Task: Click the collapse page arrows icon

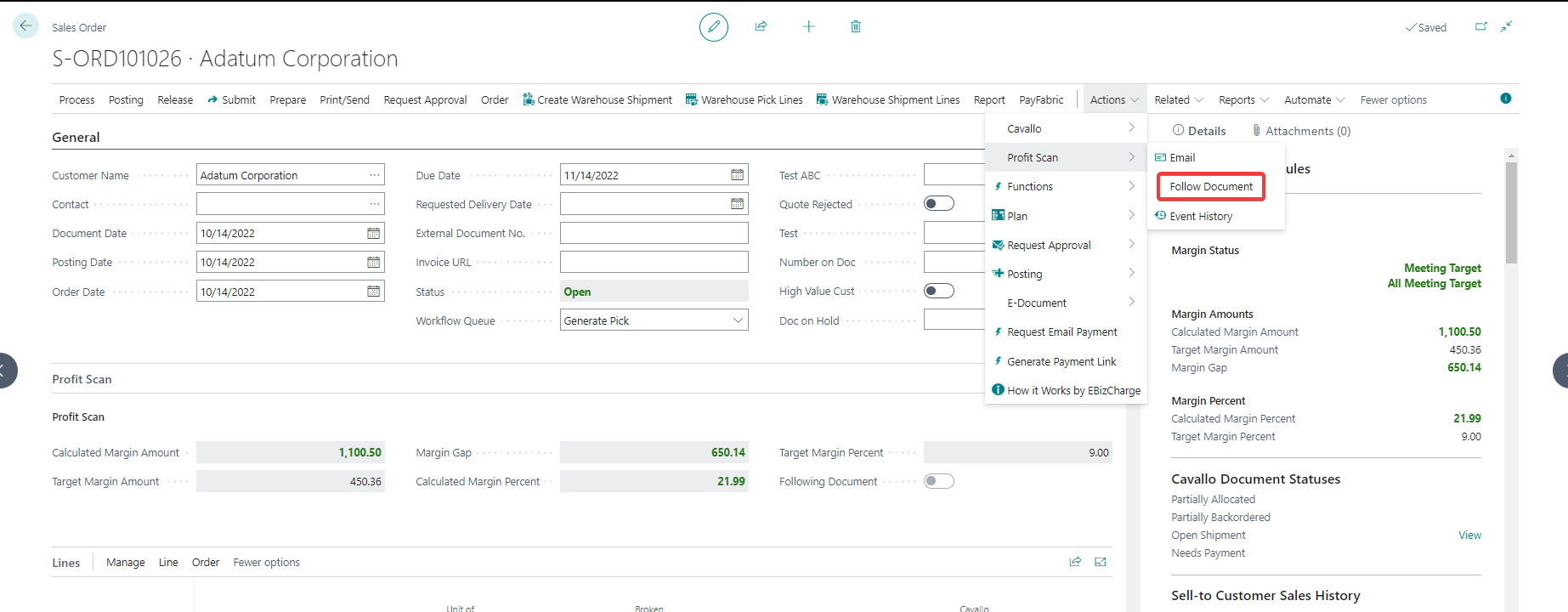Action: pyautogui.click(x=1507, y=27)
